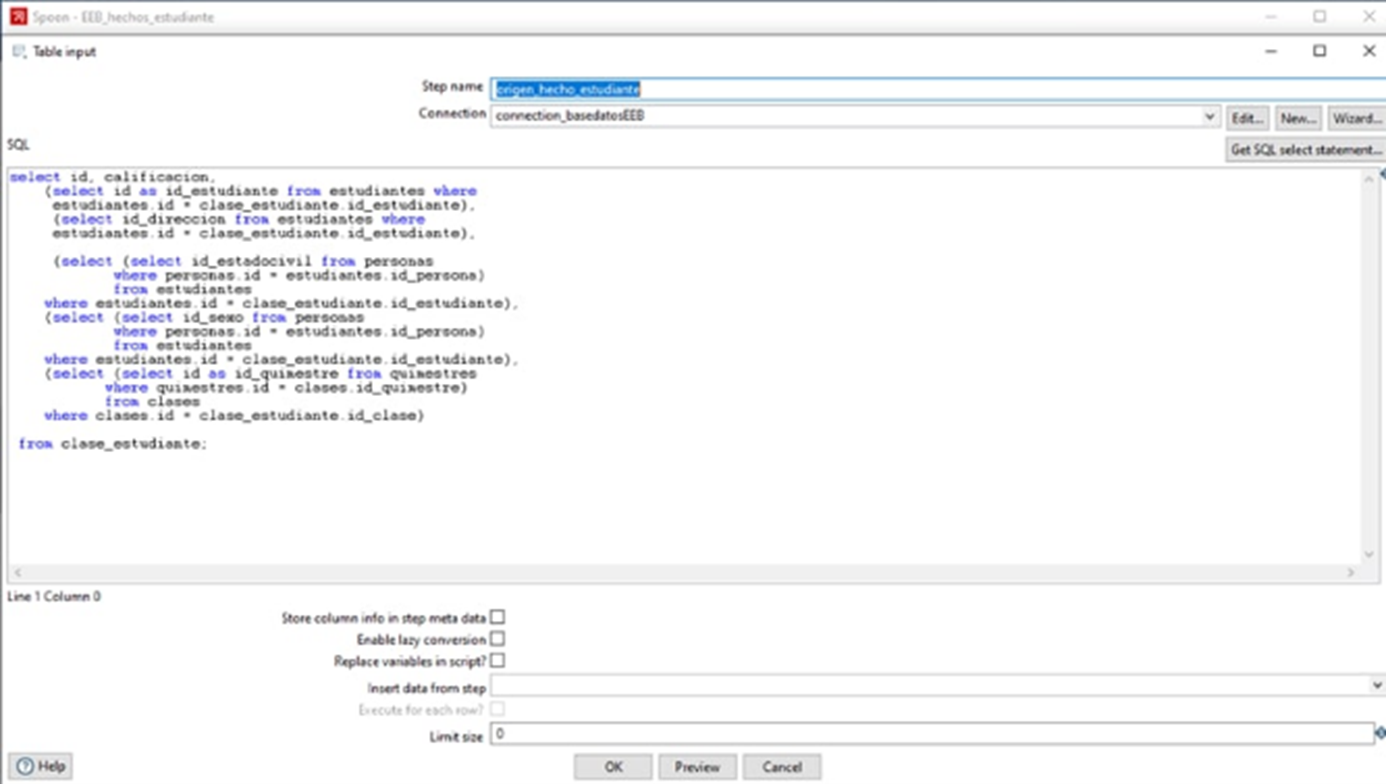Check Replace variables in script option
Viewport: 1386px width, 784px height.
(497, 660)
